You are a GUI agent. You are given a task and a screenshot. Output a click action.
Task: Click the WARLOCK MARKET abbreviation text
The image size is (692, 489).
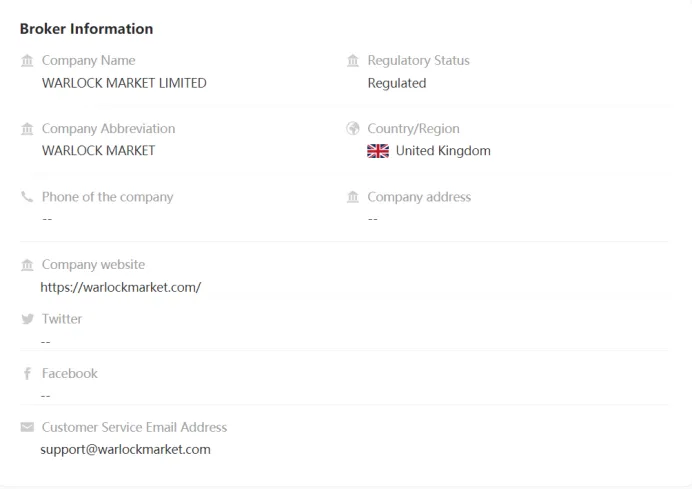99,151
